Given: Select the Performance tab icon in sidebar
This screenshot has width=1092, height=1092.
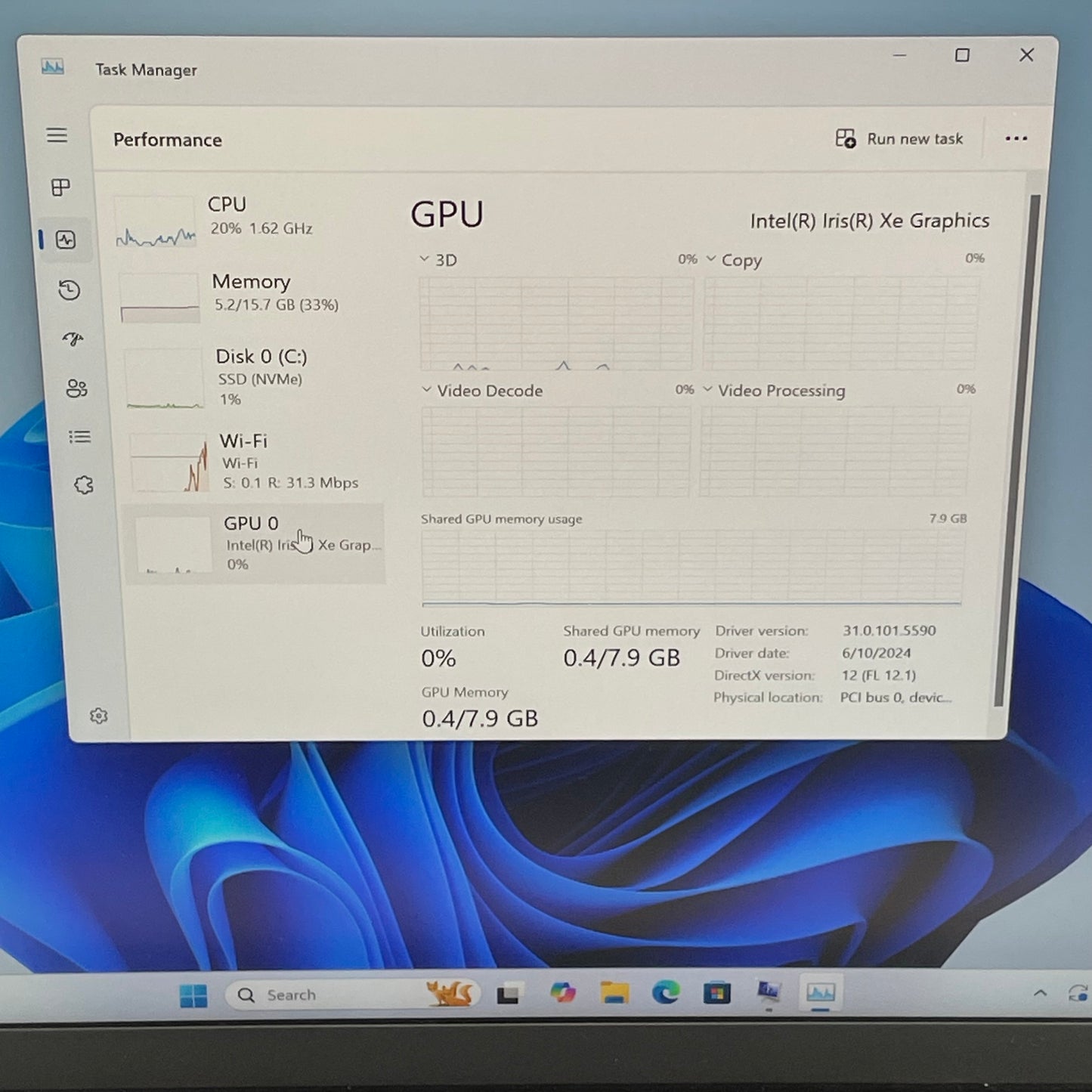Looking at the screenshot, I should point(66,240).
